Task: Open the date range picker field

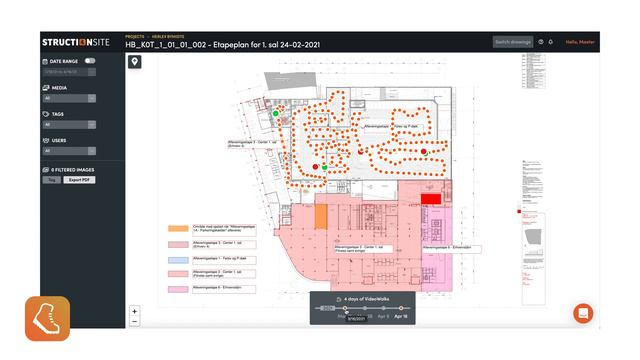Action: tap(69, 72)
